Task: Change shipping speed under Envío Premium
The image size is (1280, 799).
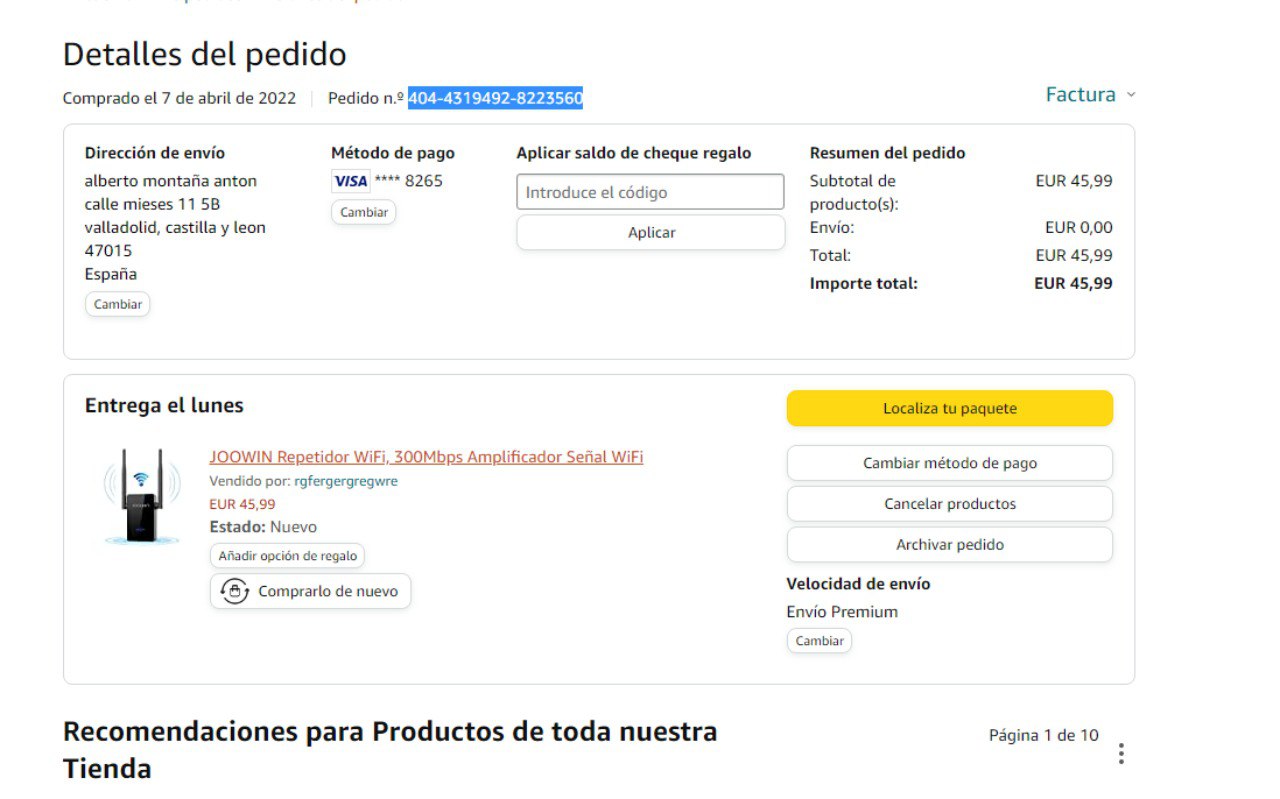Action: [x=819, y=641]
